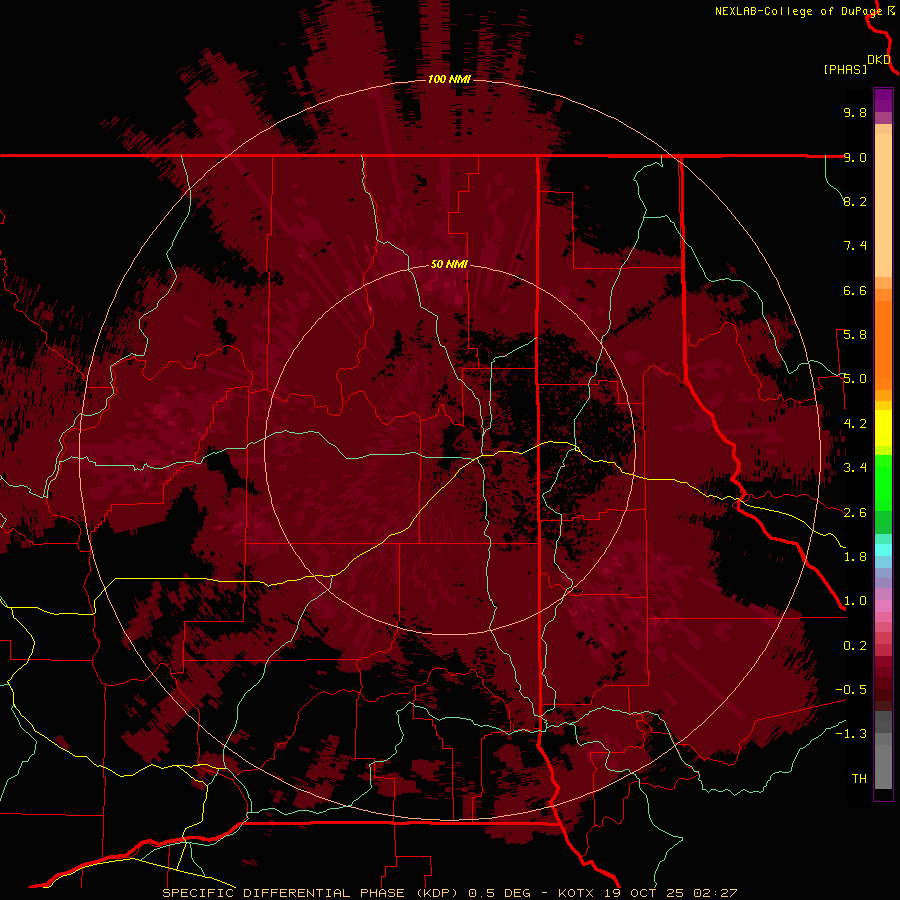
Task: Click the 6.6 scale value
Action: pos(855,290)
